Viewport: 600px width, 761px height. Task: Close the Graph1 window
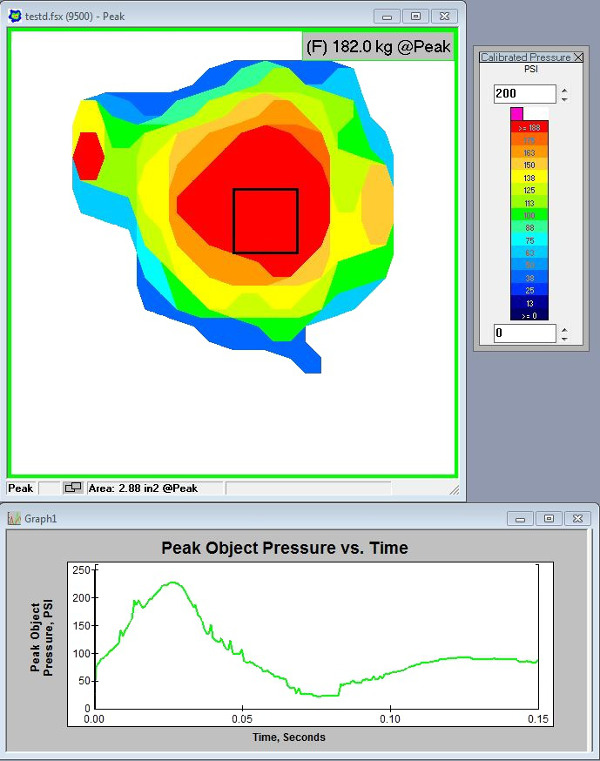tap(577, 519)
